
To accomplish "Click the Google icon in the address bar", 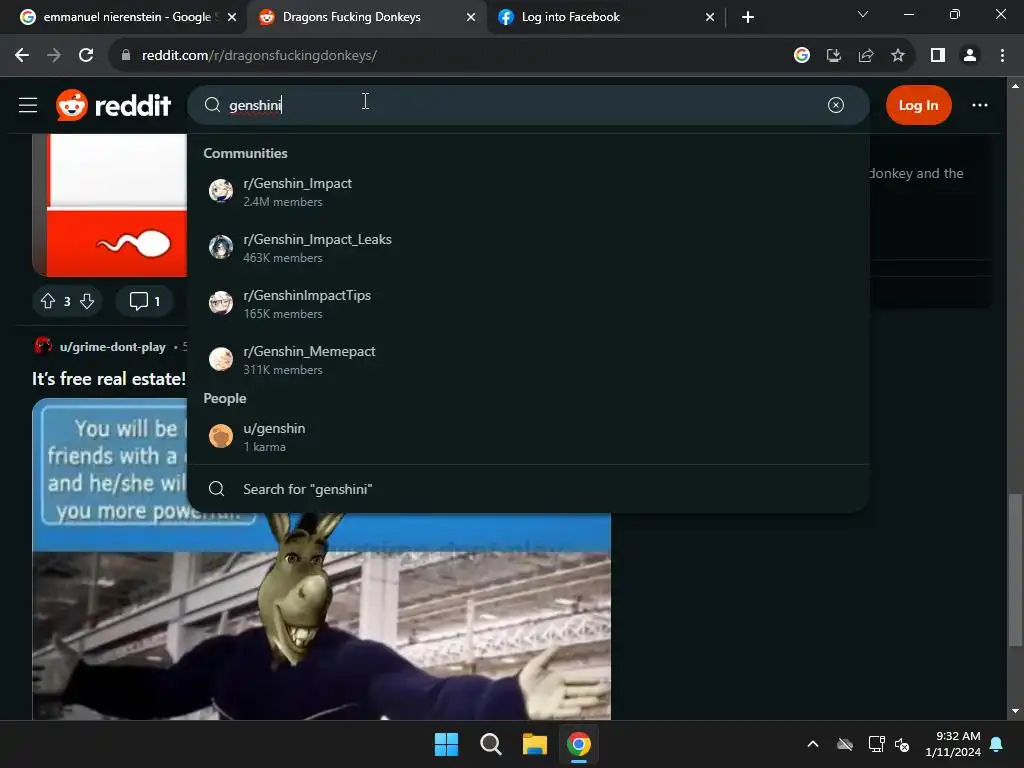I will coord(802,56).
